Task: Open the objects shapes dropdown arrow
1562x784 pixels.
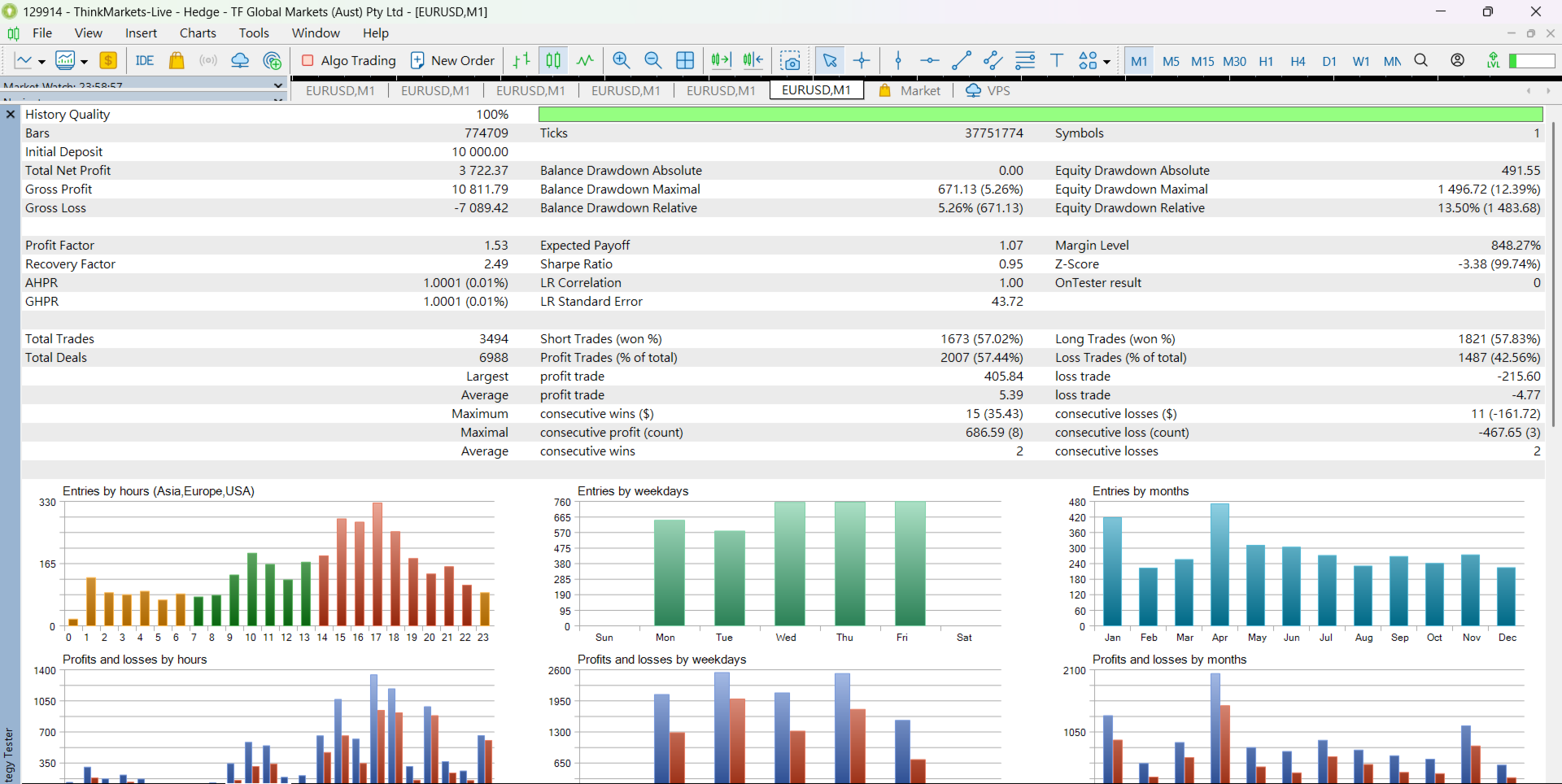Action: (1106, 61)
